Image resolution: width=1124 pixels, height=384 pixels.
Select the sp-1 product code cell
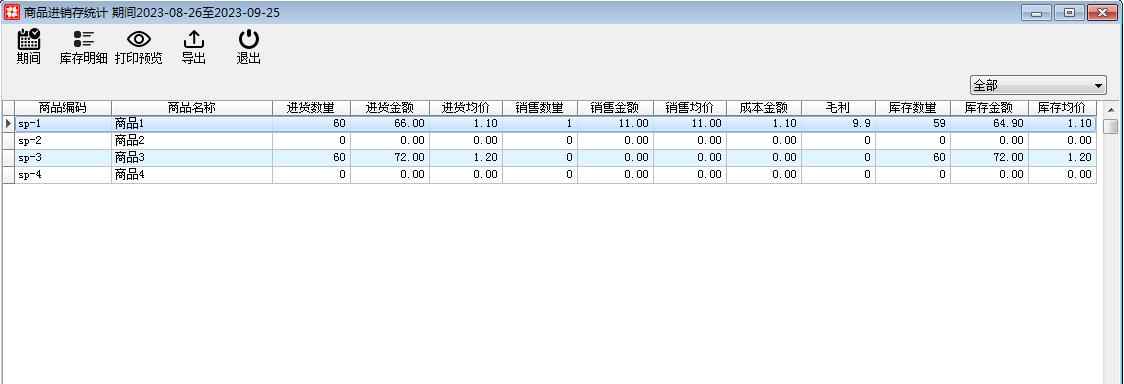point(63,123)
